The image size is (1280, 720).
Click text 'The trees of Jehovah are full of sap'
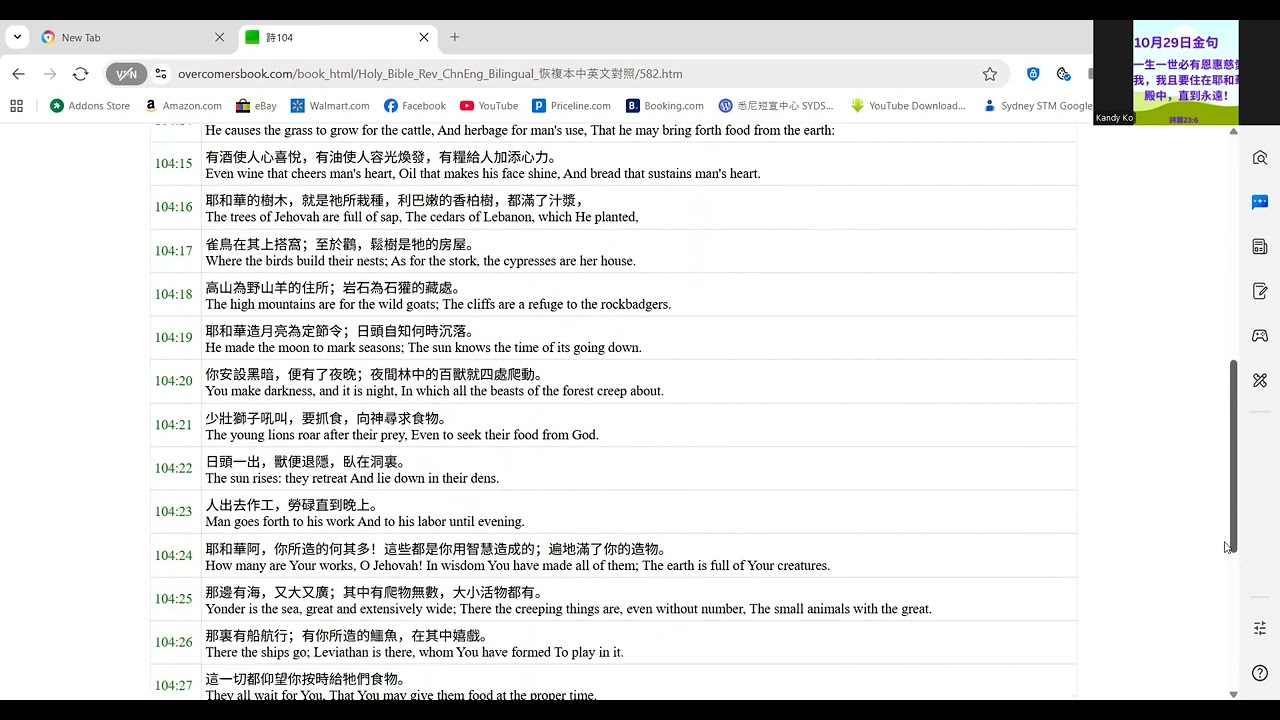click(x=302, y=217)
